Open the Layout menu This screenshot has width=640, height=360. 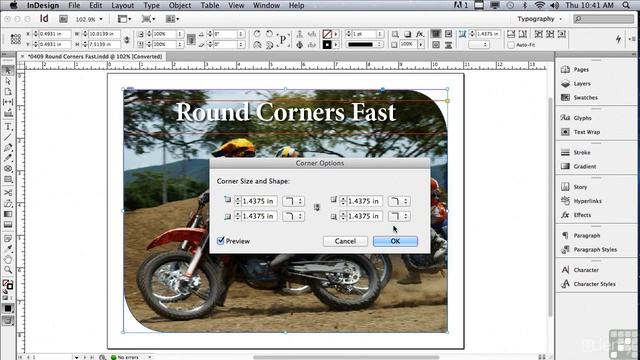[122, 5]
